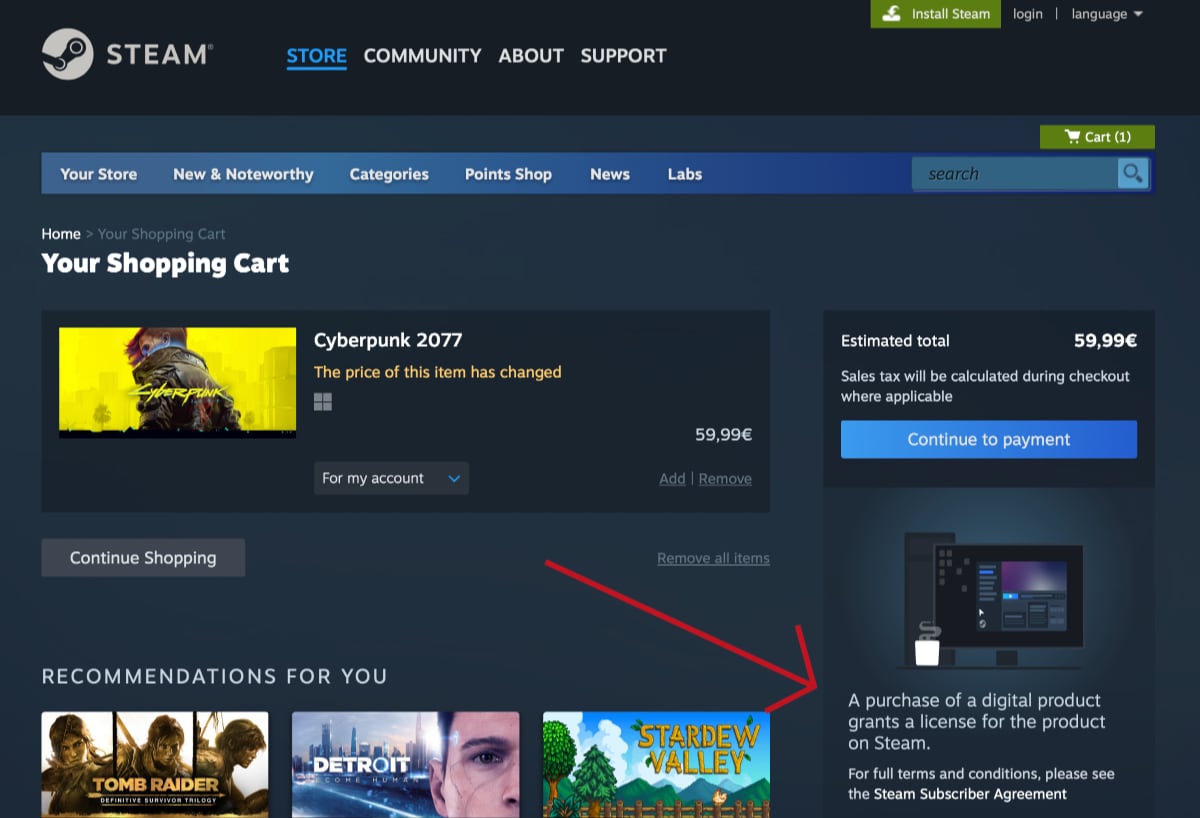This screenshot has height=818, width=1200.
Task: Click the Continue Shopping button
Action: [143, 558]
